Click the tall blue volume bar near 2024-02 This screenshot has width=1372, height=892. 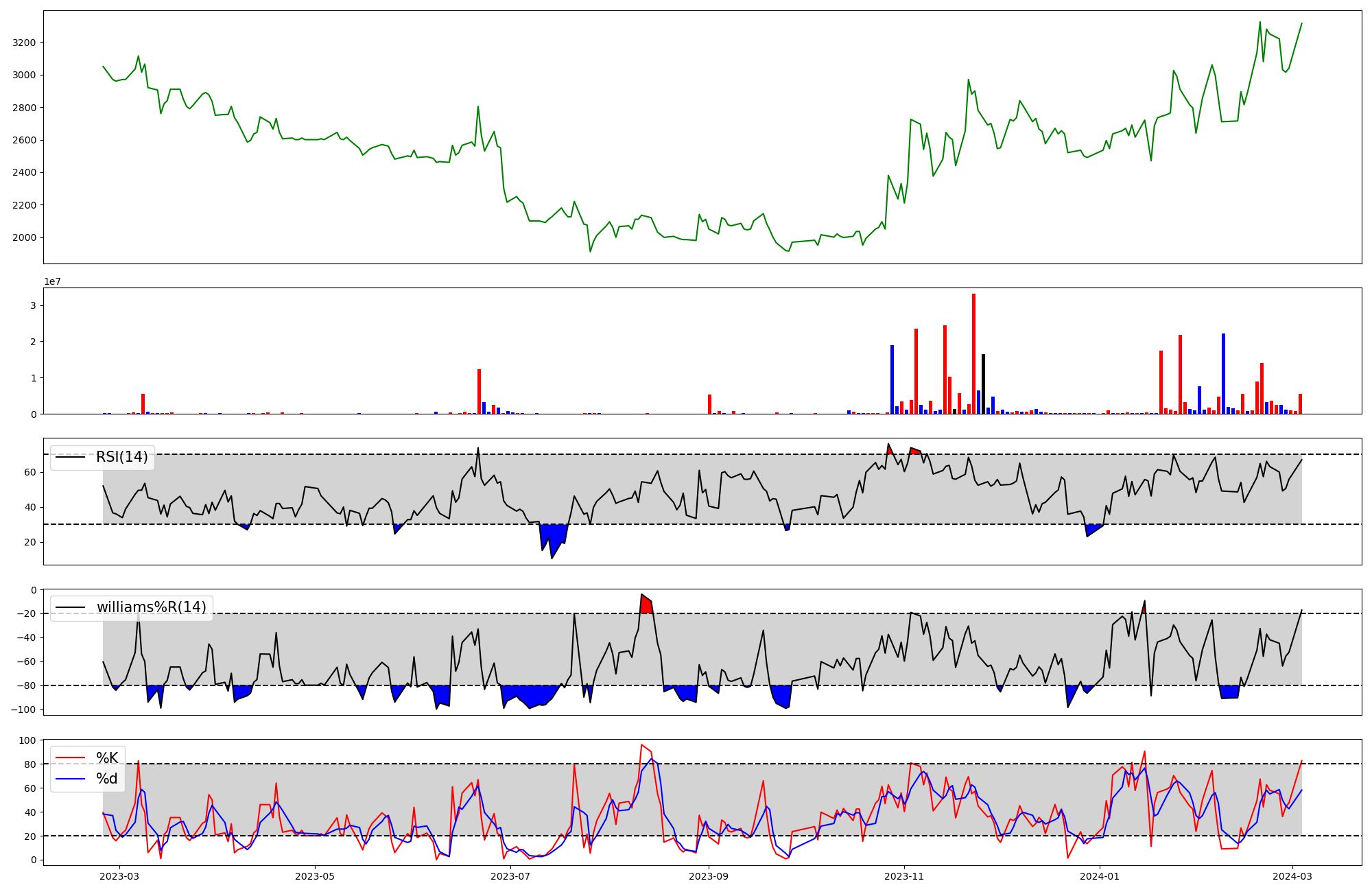click(1223, 374)
